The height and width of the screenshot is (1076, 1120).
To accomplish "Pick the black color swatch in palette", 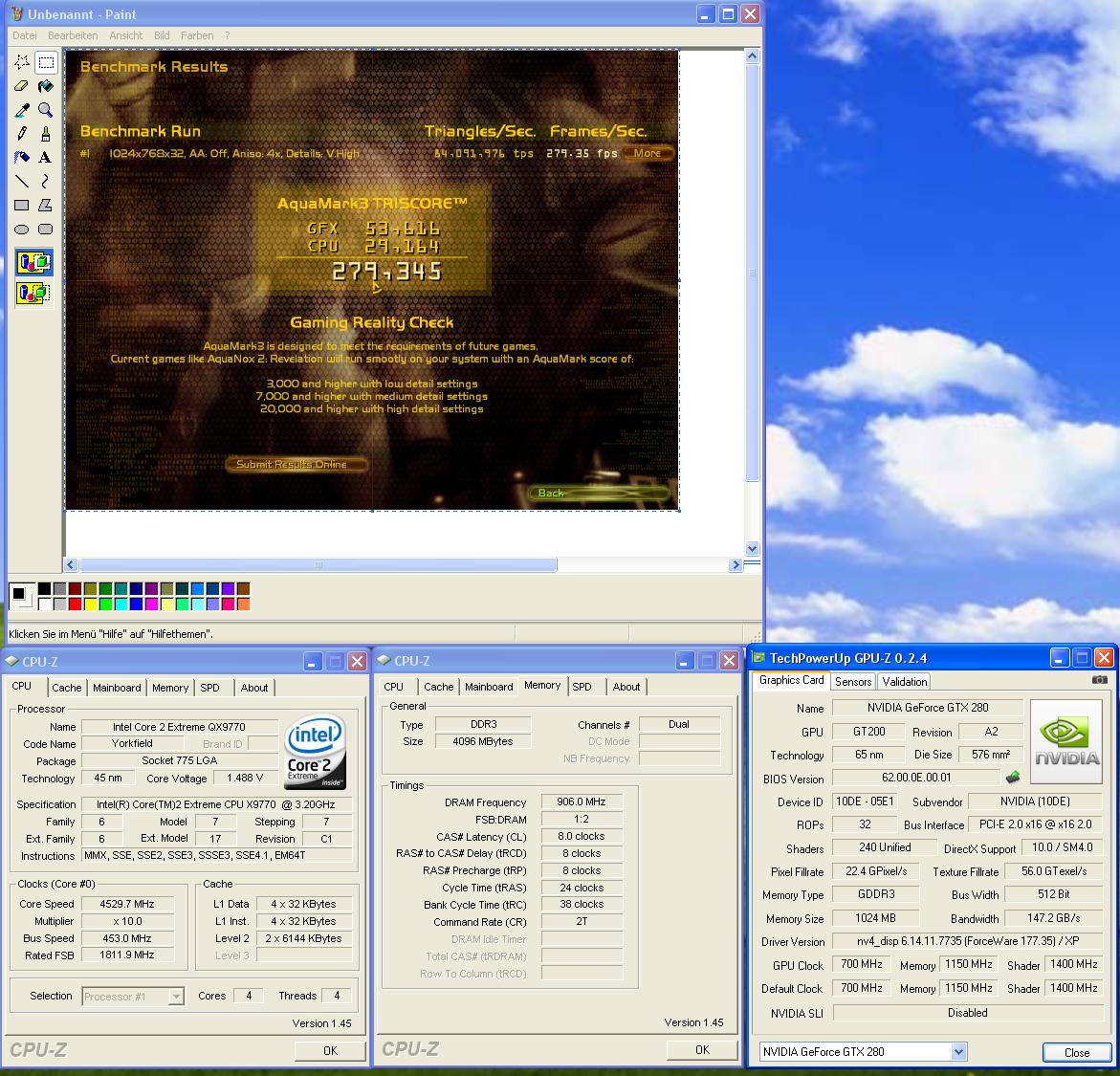I will click(x=44, y=589).
